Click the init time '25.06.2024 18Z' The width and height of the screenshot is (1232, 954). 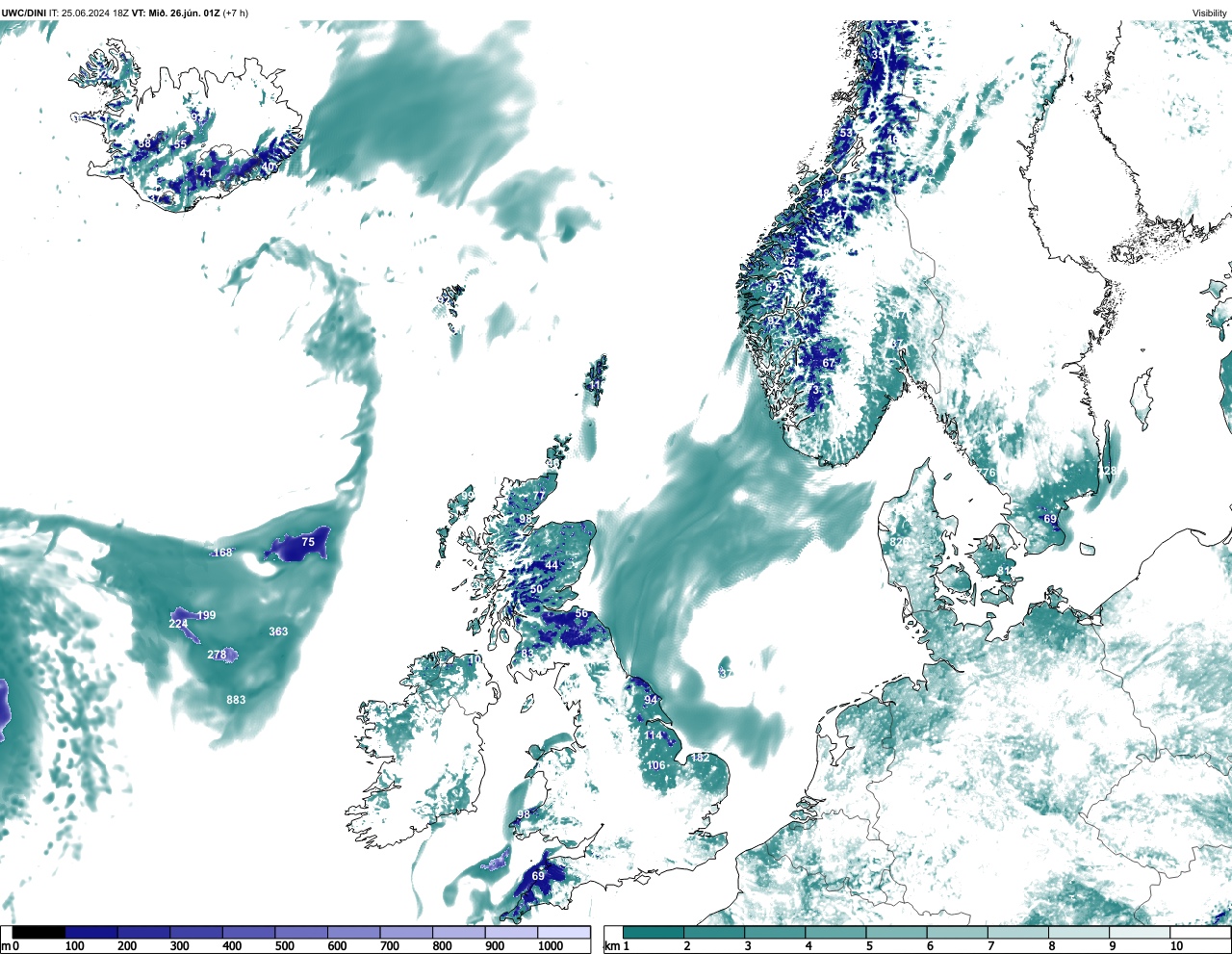click(x=95, y=13)
